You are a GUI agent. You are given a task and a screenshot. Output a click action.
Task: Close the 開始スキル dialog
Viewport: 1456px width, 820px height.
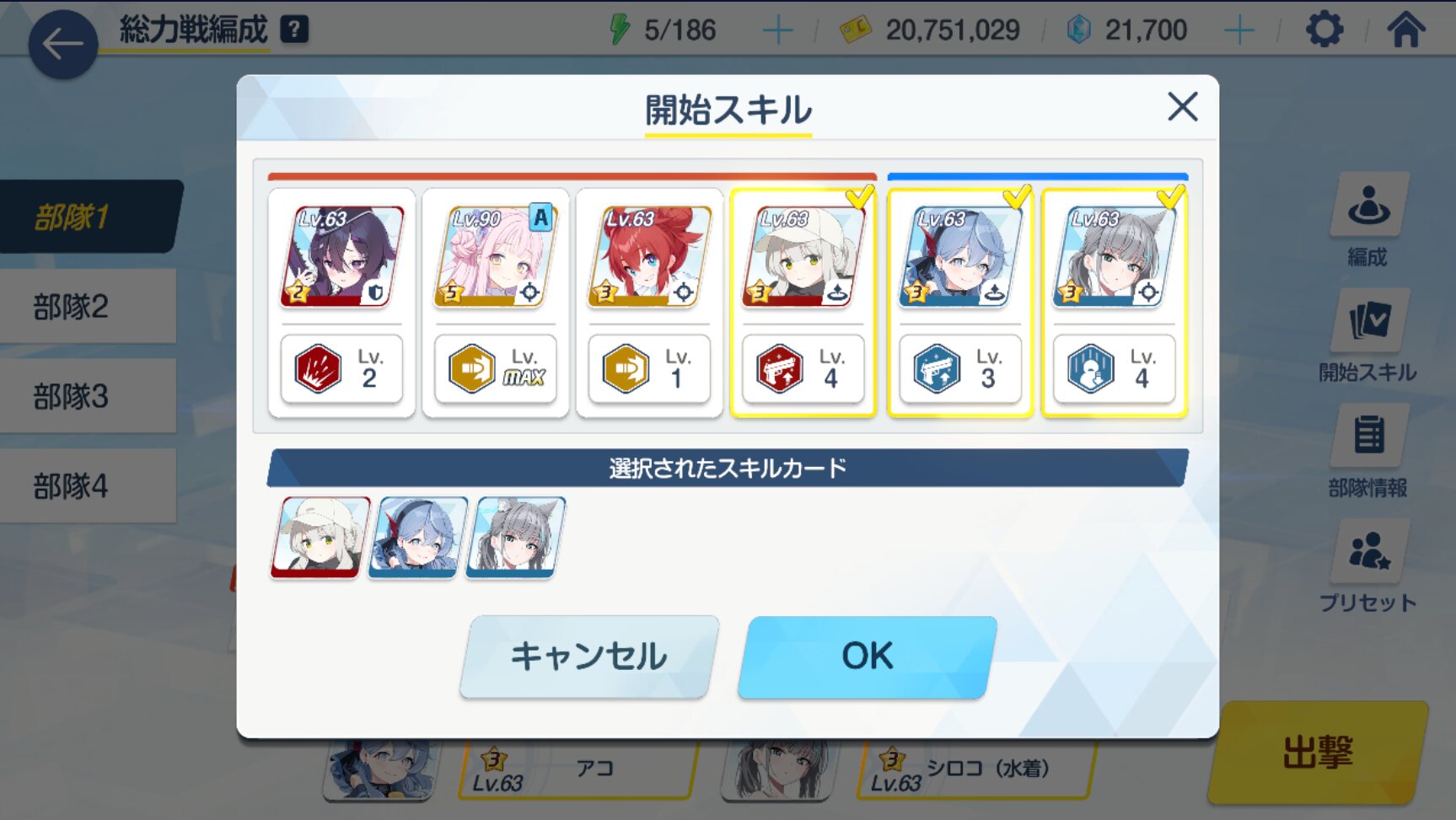tap(1182, 107)
